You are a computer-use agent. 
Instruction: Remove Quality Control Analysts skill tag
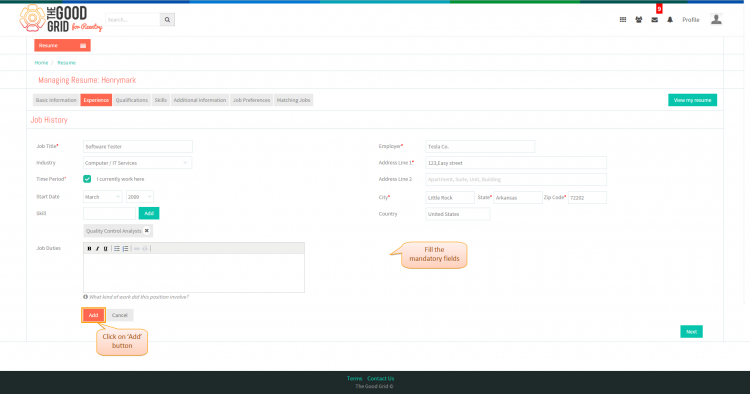(147, 230)
